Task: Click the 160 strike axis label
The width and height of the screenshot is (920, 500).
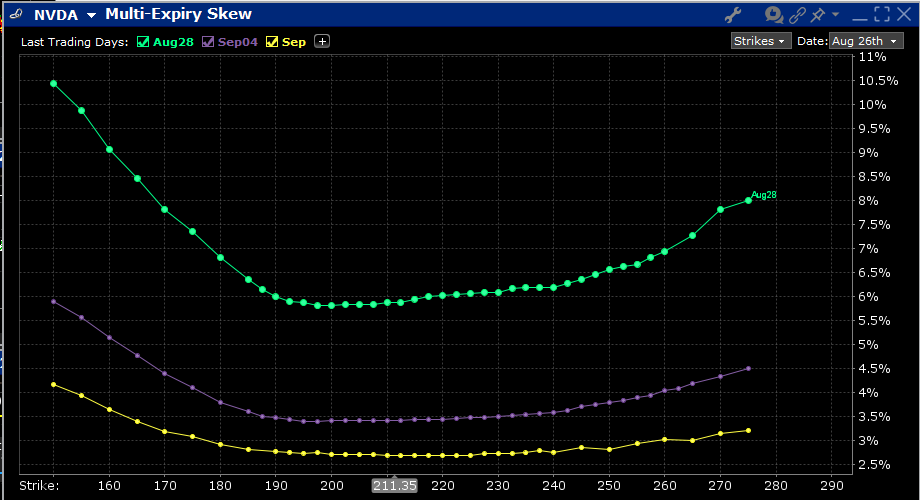Action: pos(109,486)
